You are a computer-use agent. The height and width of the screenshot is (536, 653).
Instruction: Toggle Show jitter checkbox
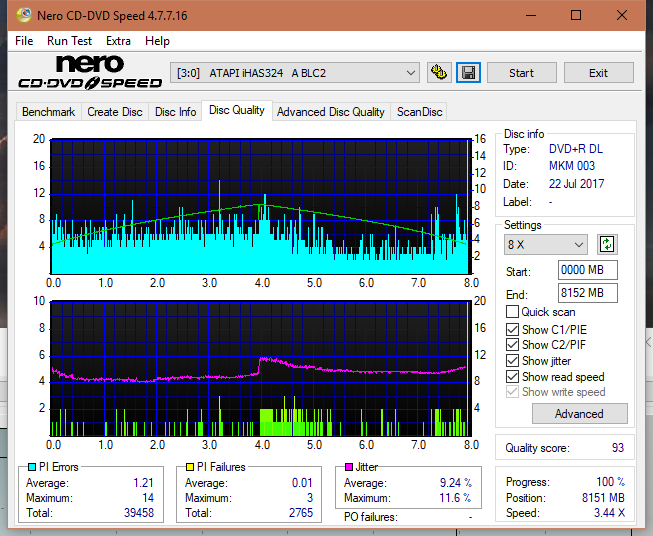(512, 361)
